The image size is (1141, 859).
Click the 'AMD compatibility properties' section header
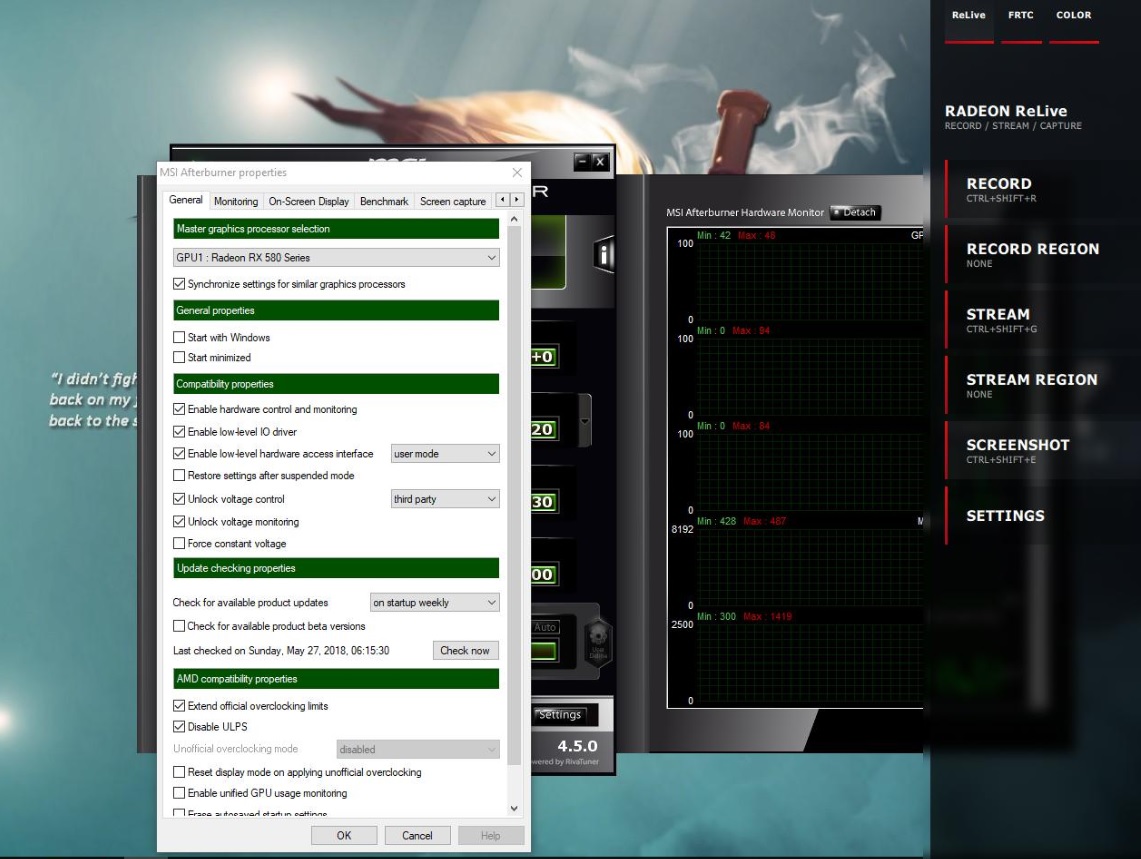[336, 678]
